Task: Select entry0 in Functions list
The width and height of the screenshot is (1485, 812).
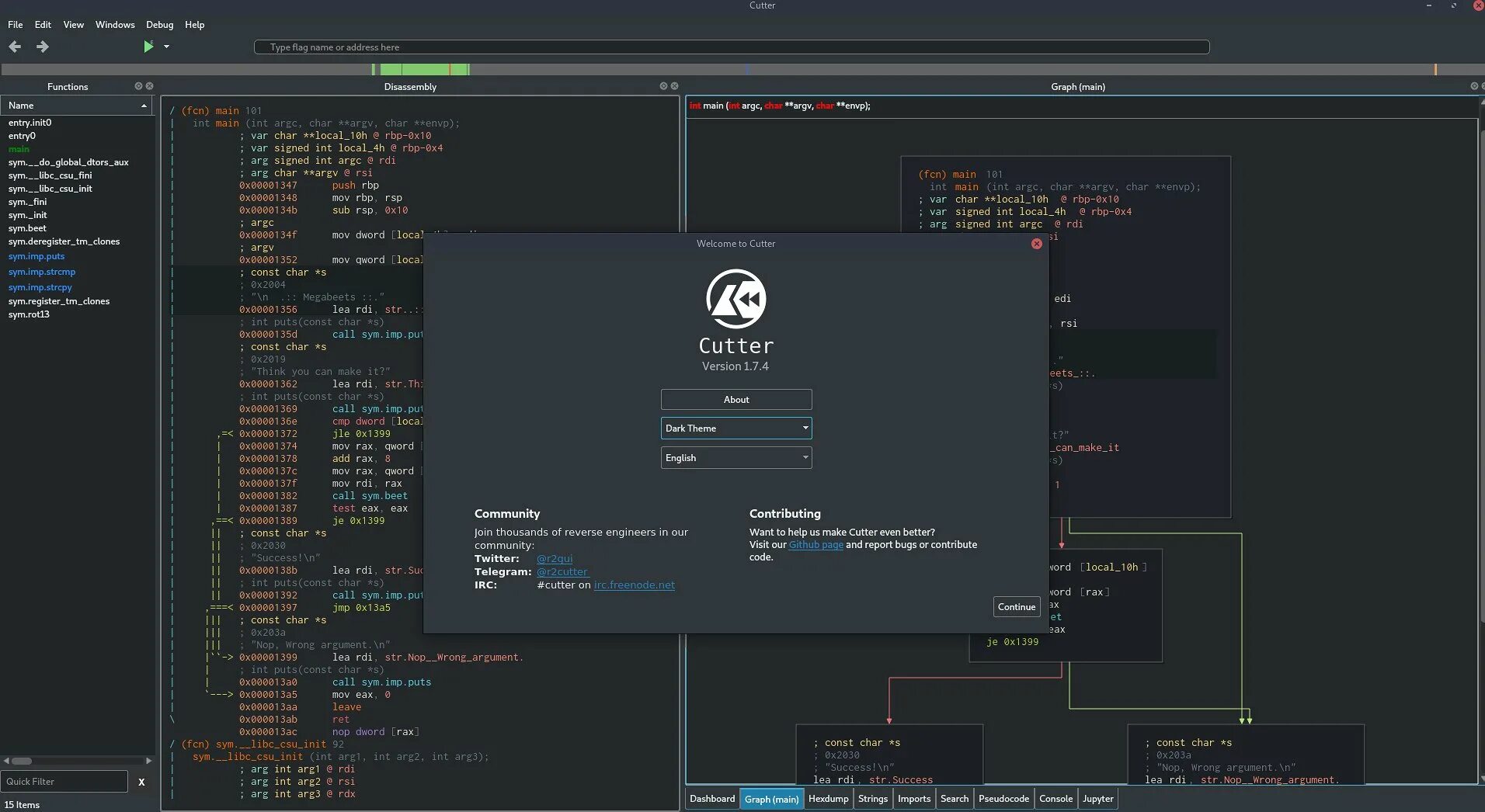Action: tap(22, 136)
